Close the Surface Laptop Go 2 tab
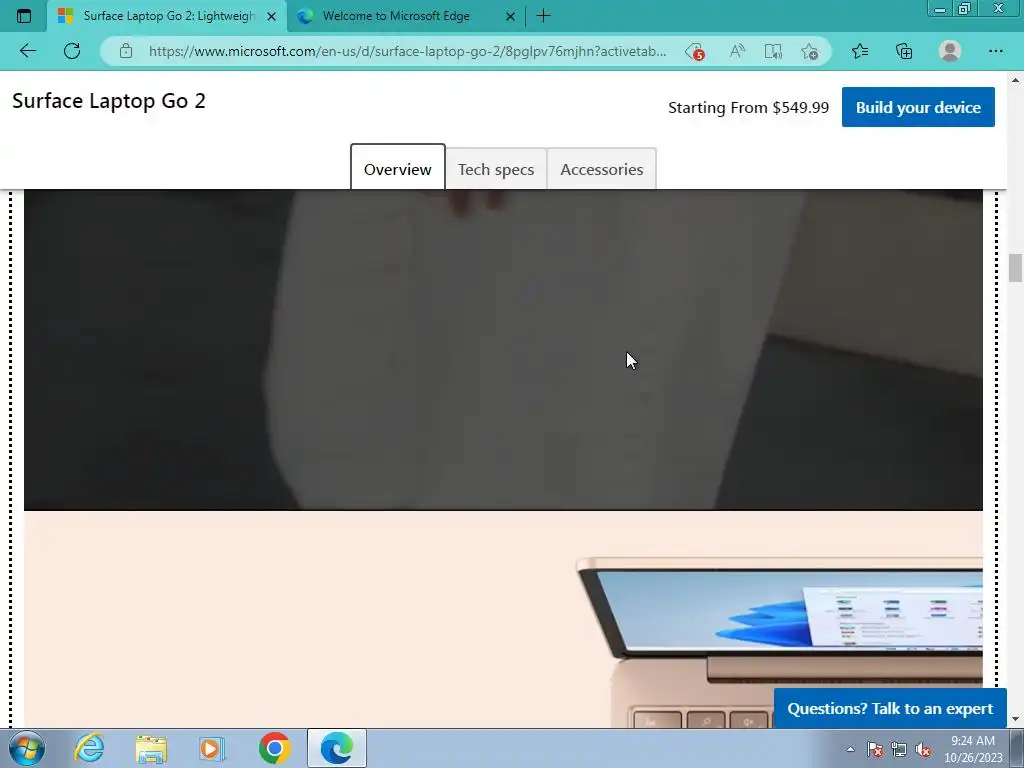This screenshot has width=1024, height=768. point(271,16)
